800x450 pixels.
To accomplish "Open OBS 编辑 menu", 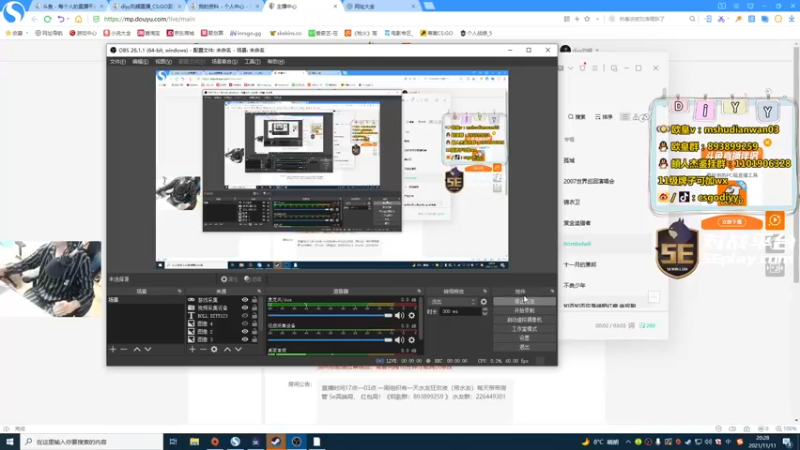I will tap(140, 62).
